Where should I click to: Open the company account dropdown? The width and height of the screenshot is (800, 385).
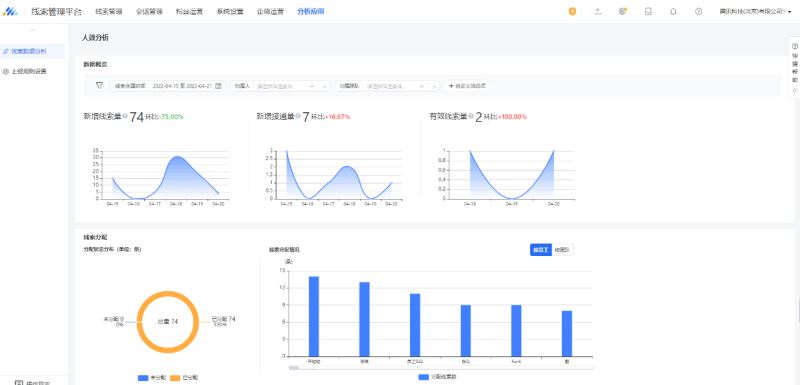point(755,12)
